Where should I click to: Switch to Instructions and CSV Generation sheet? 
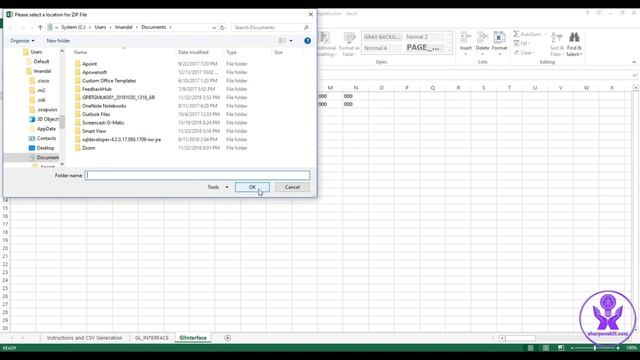coord(84,338)
